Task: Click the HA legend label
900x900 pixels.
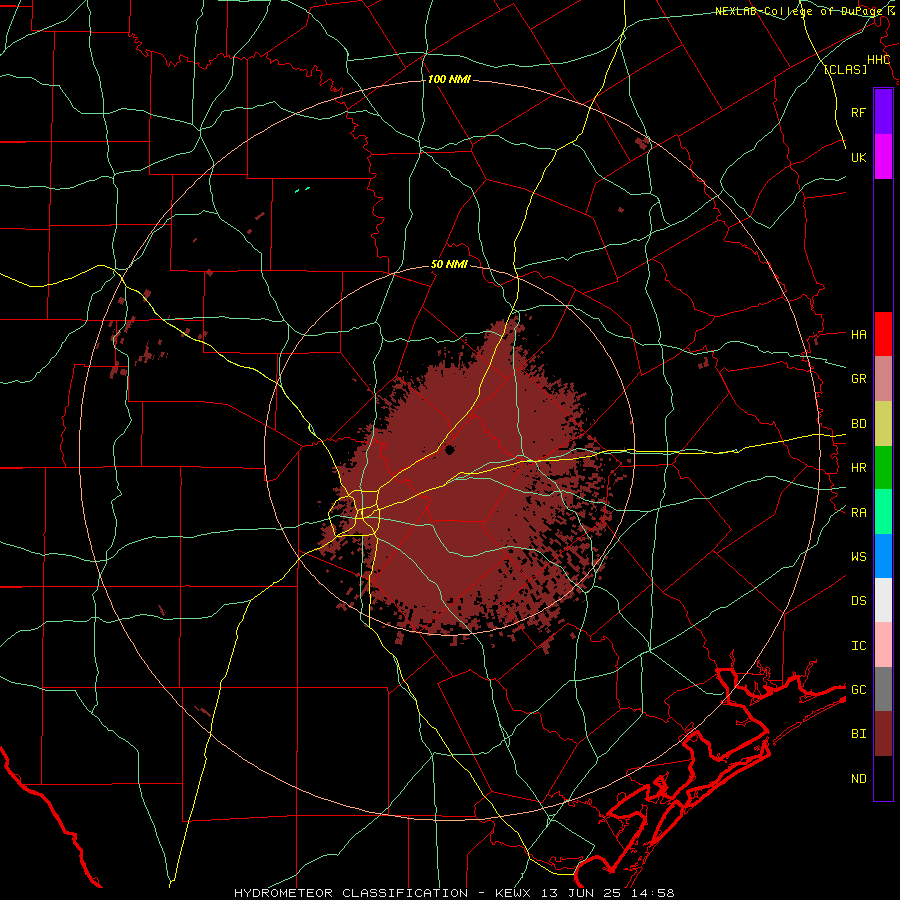Action: 859,334
